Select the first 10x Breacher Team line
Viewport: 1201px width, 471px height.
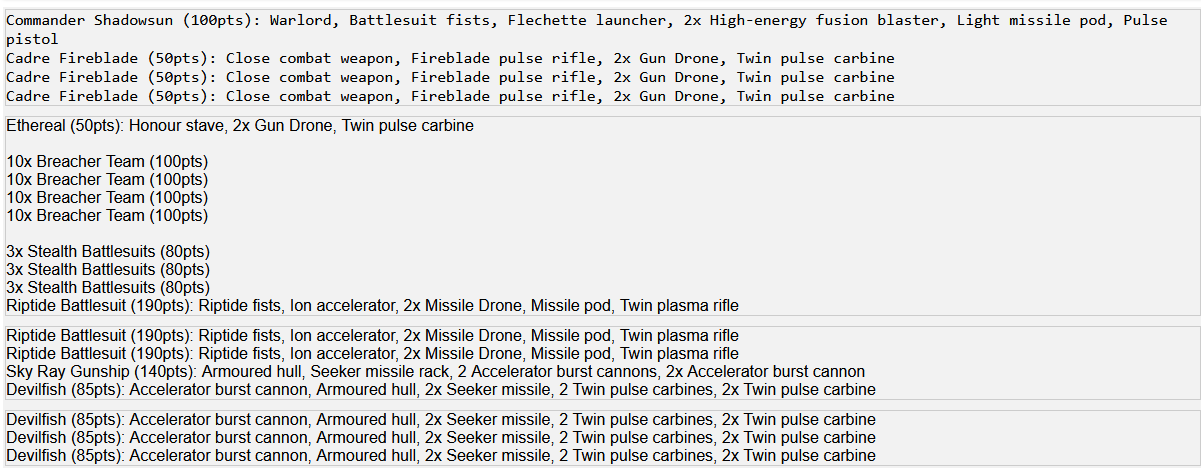pos(107,162)
